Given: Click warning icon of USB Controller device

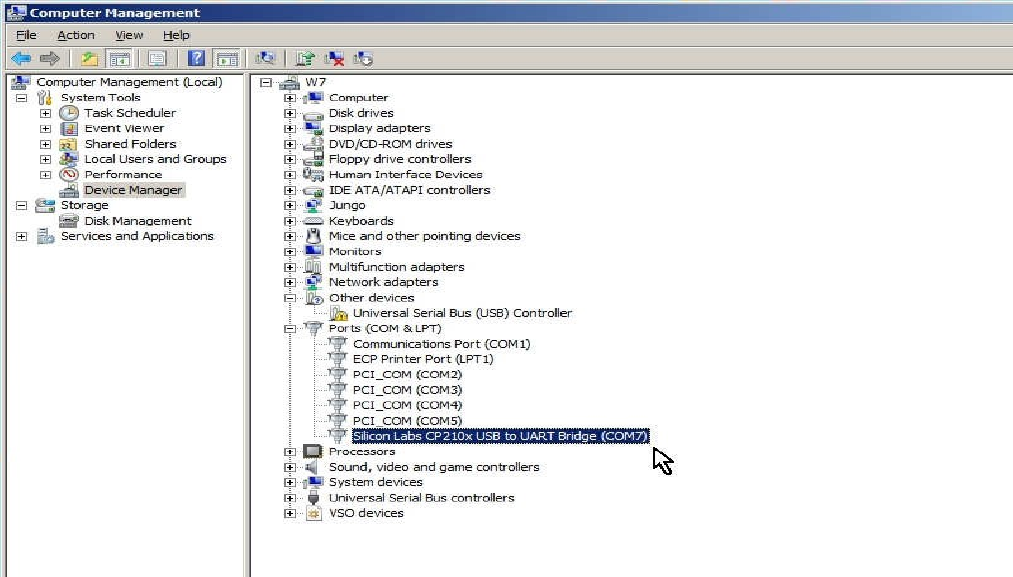Looking at the screenshot, I should (x=338, y=313).
